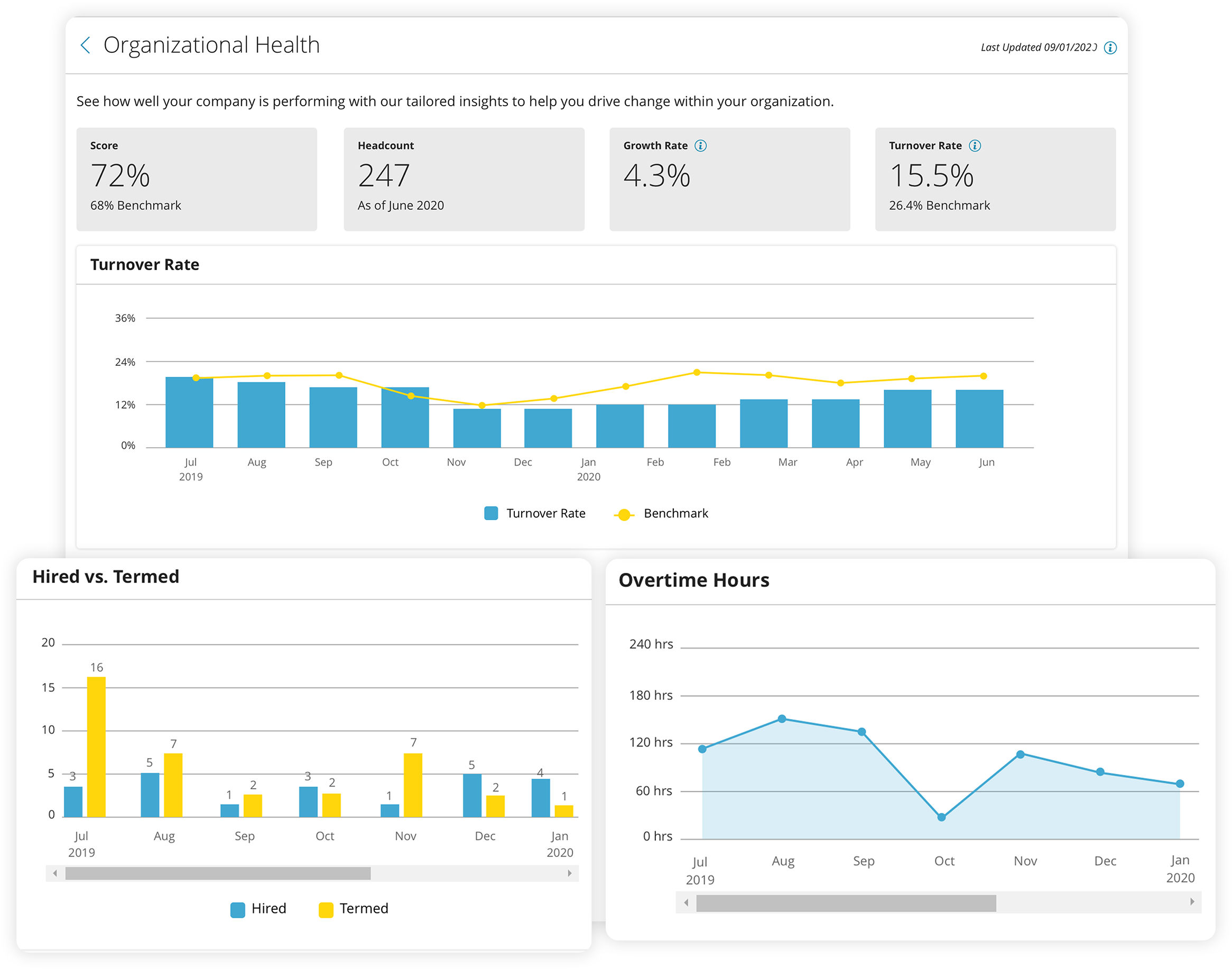
Task: Click right scroll arrow in Hired vs. Termed
Action: [x=569, y=873]
